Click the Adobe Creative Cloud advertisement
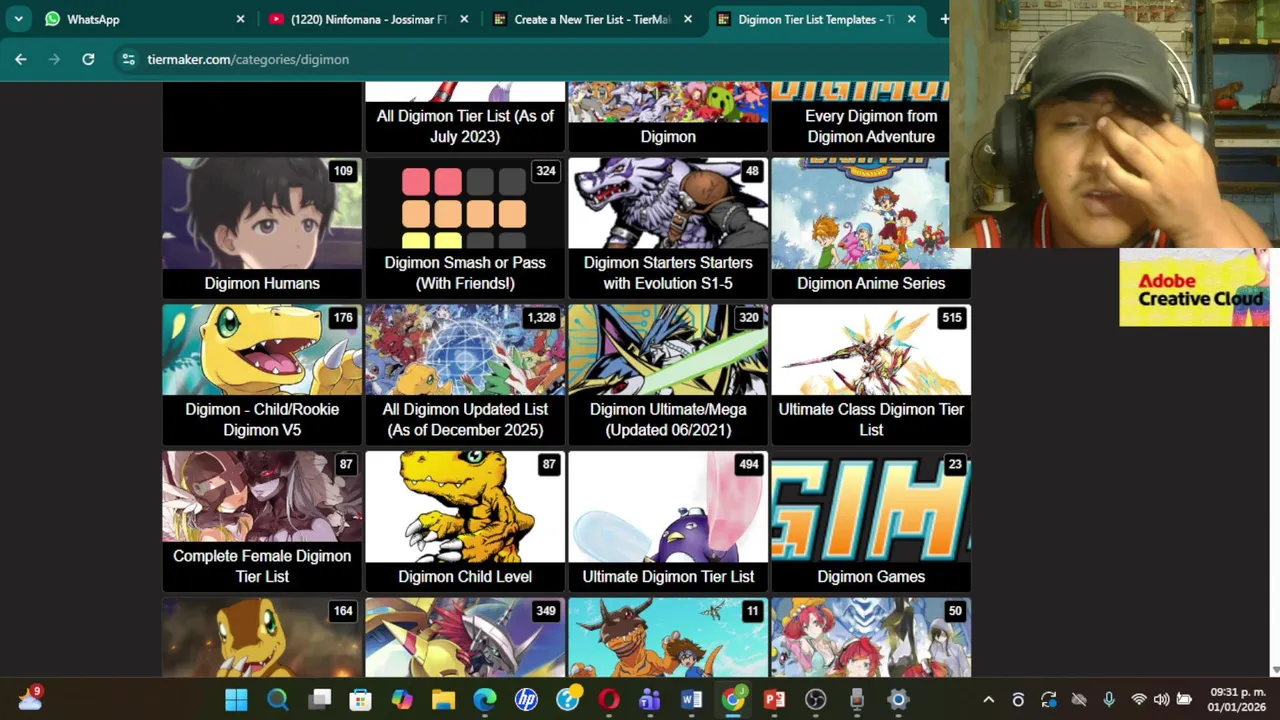1280x720 pixels. pos(1194,288)
